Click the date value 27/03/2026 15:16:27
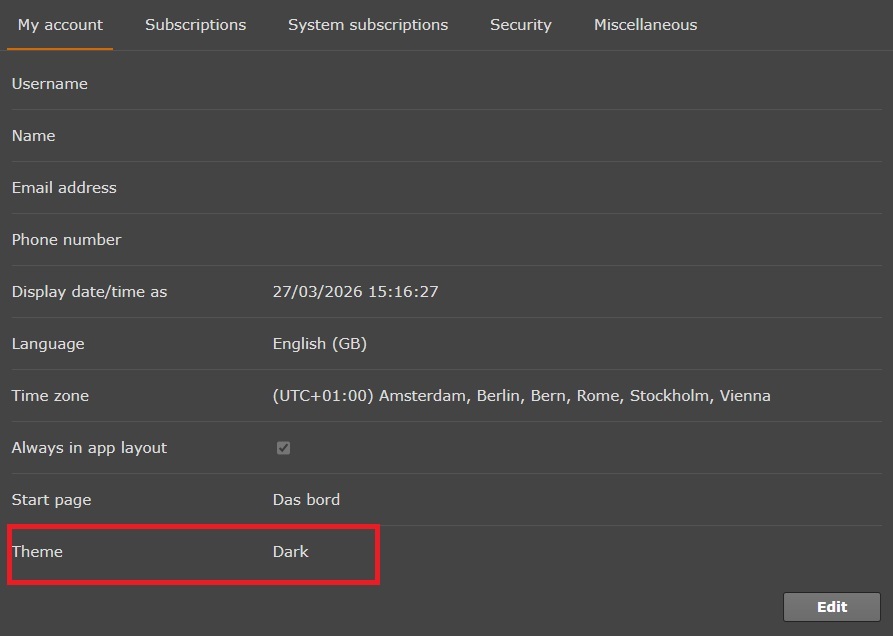Image resolution: width=893 pixels, height=636 pixels. tap(355, 292)
